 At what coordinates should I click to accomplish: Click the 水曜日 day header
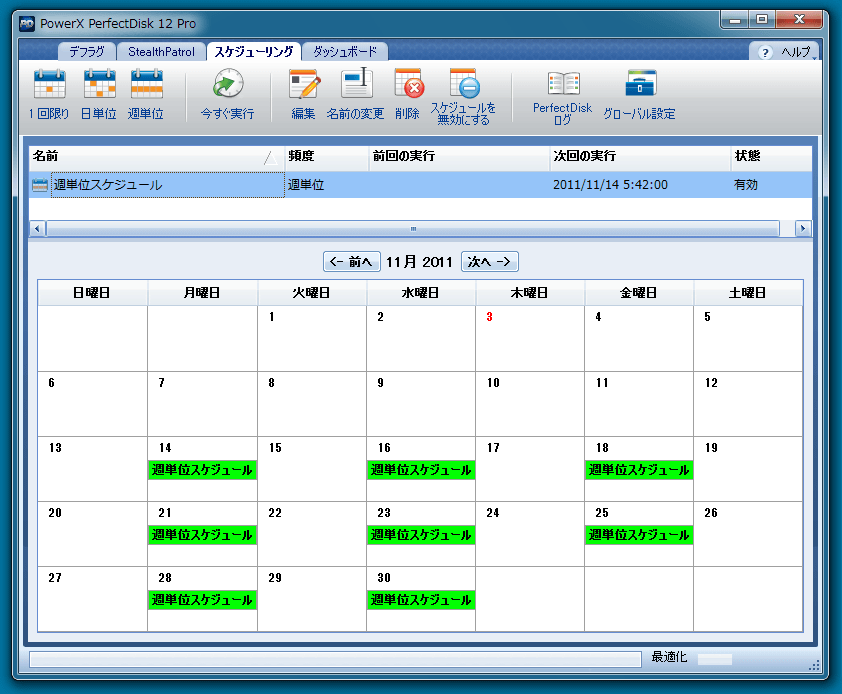point(420,293)
